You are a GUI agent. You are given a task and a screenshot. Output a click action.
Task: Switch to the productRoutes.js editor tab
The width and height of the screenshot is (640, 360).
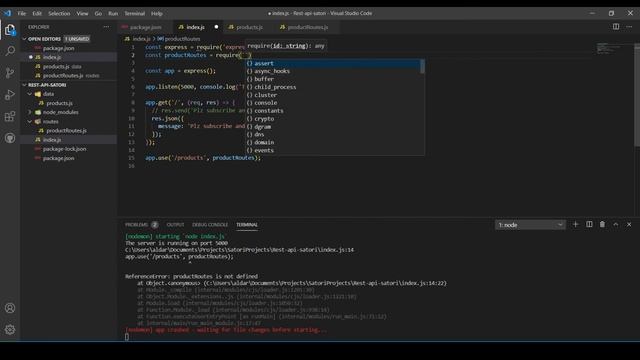[x=307, y=27]
